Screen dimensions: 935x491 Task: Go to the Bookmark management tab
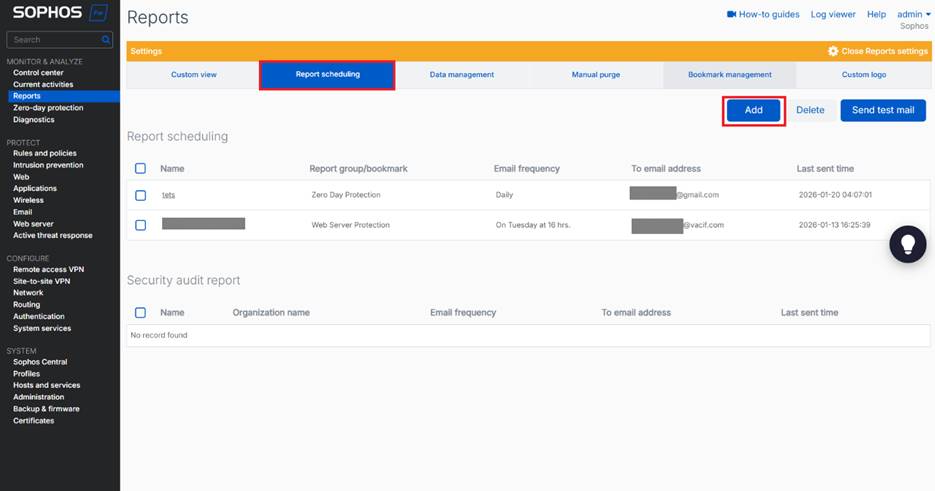tap(729, 75)
